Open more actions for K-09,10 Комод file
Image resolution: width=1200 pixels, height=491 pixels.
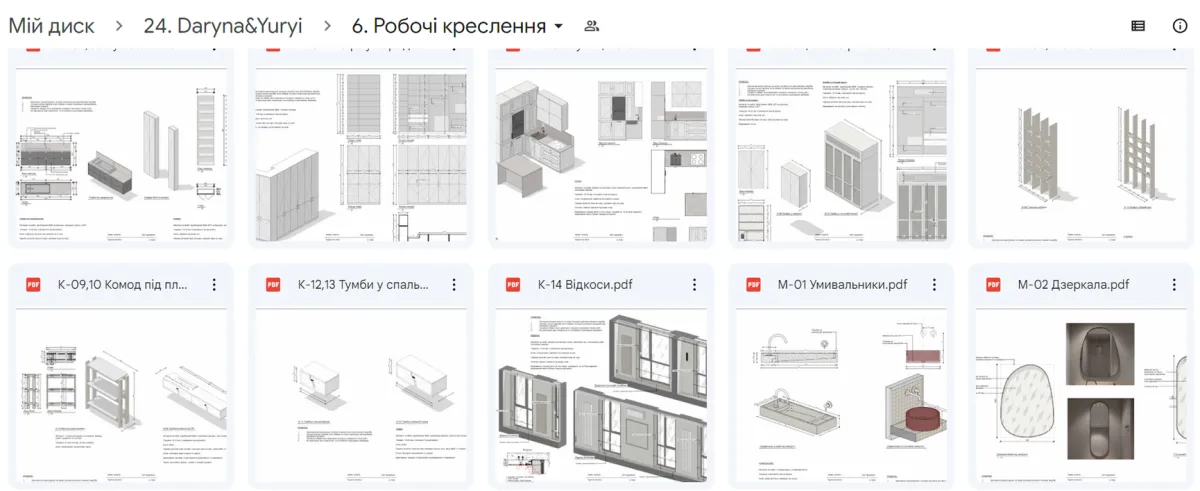pyautogui.click(x=214, y=285)
